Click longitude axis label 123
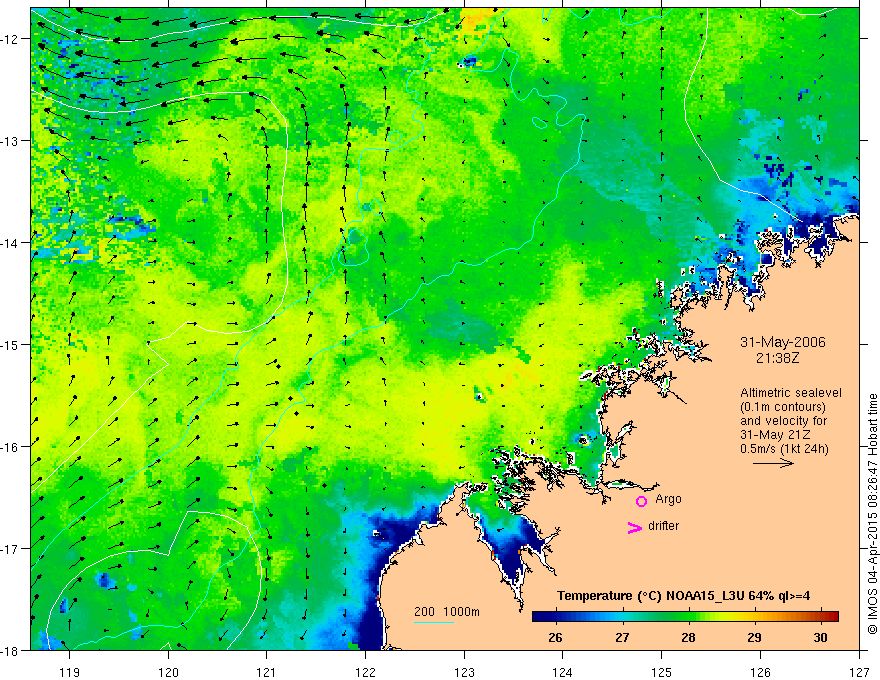The width and height of the screenshot is (880, 680). click(464, 672)
